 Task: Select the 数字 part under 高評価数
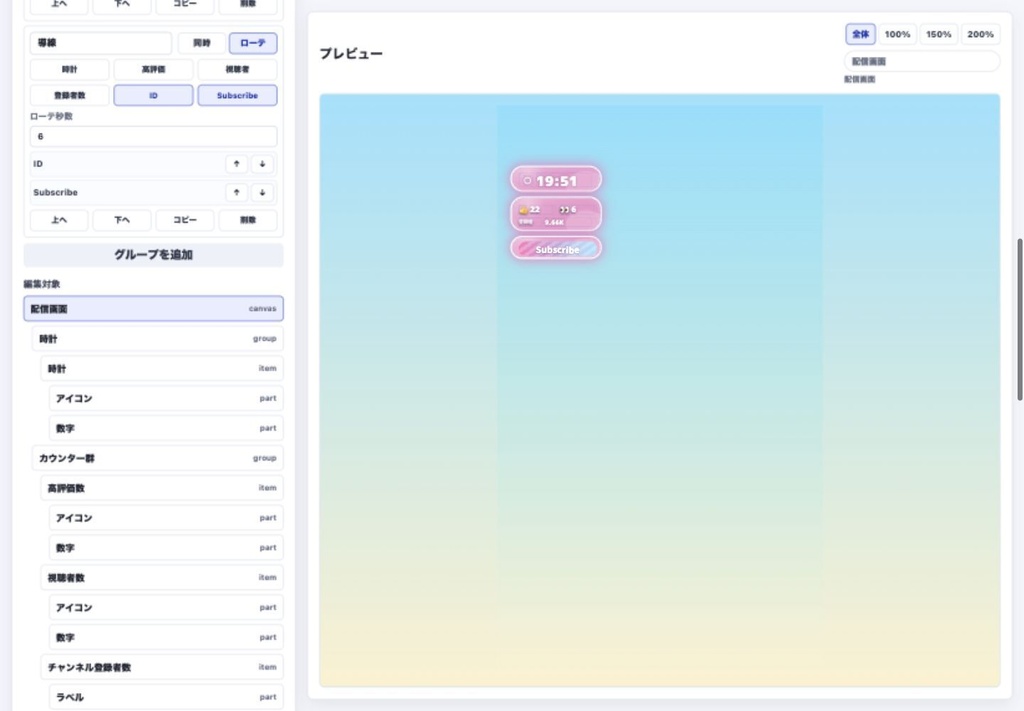tap(166, 548)
